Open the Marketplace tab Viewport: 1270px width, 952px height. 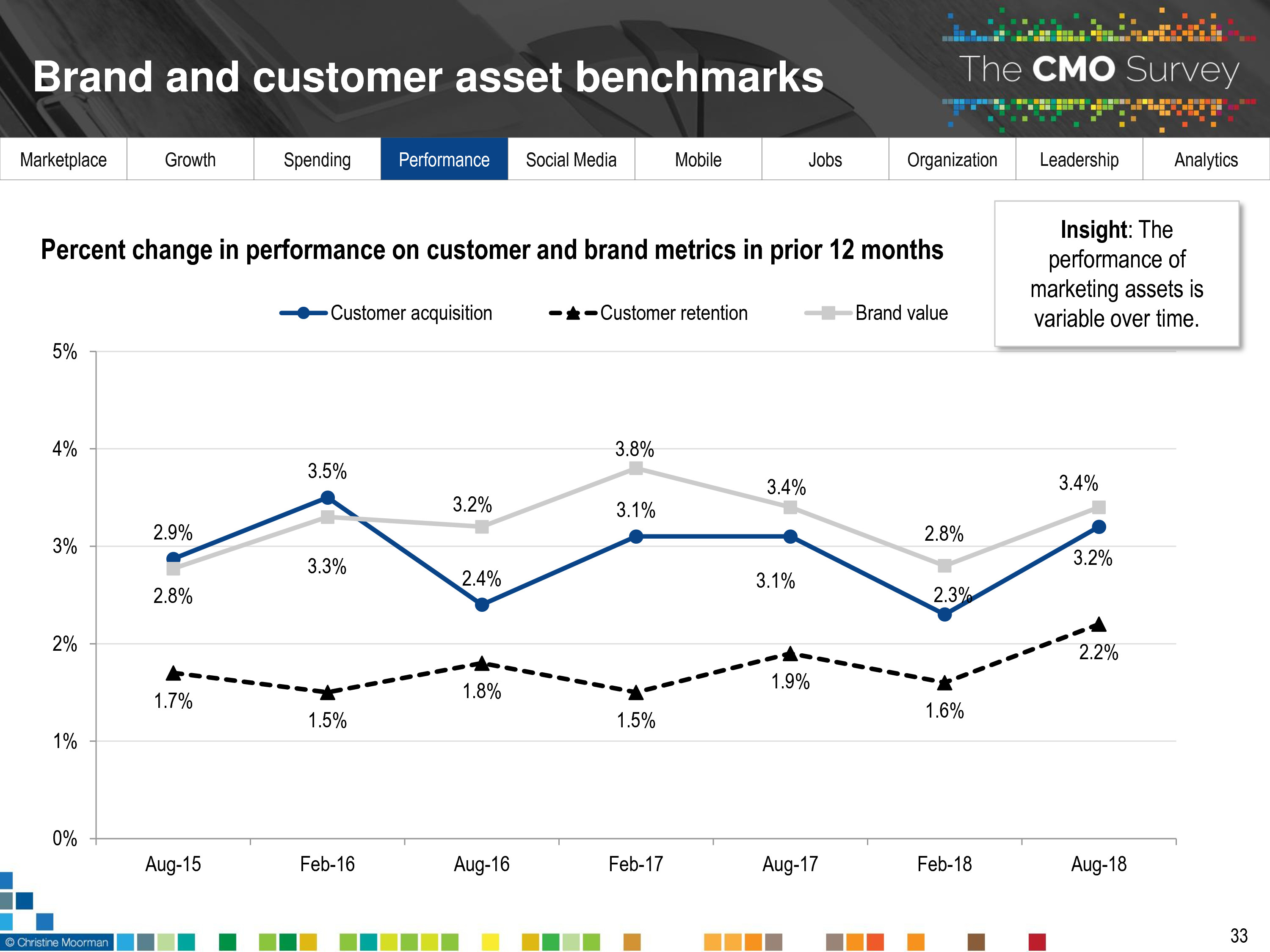63,160
